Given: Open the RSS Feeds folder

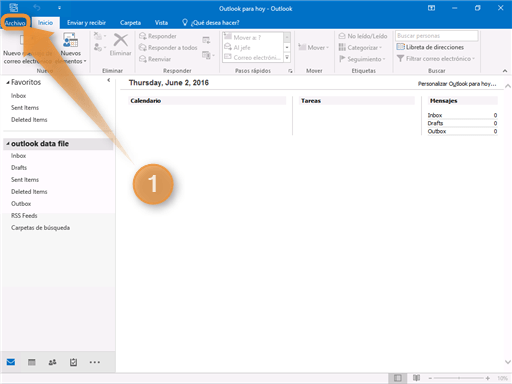Looking at the screenshot, I should pos(24,216).
